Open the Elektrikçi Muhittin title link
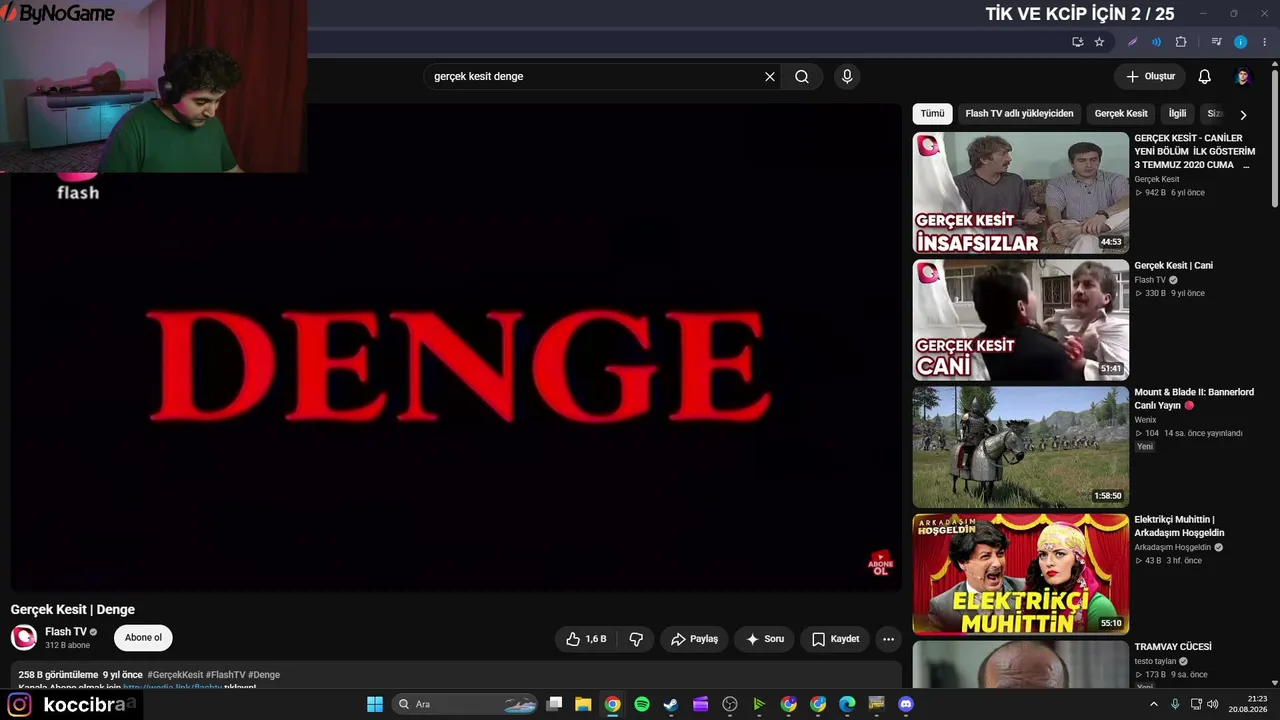Screen dimensions: 1280x720 (1179, 526)
